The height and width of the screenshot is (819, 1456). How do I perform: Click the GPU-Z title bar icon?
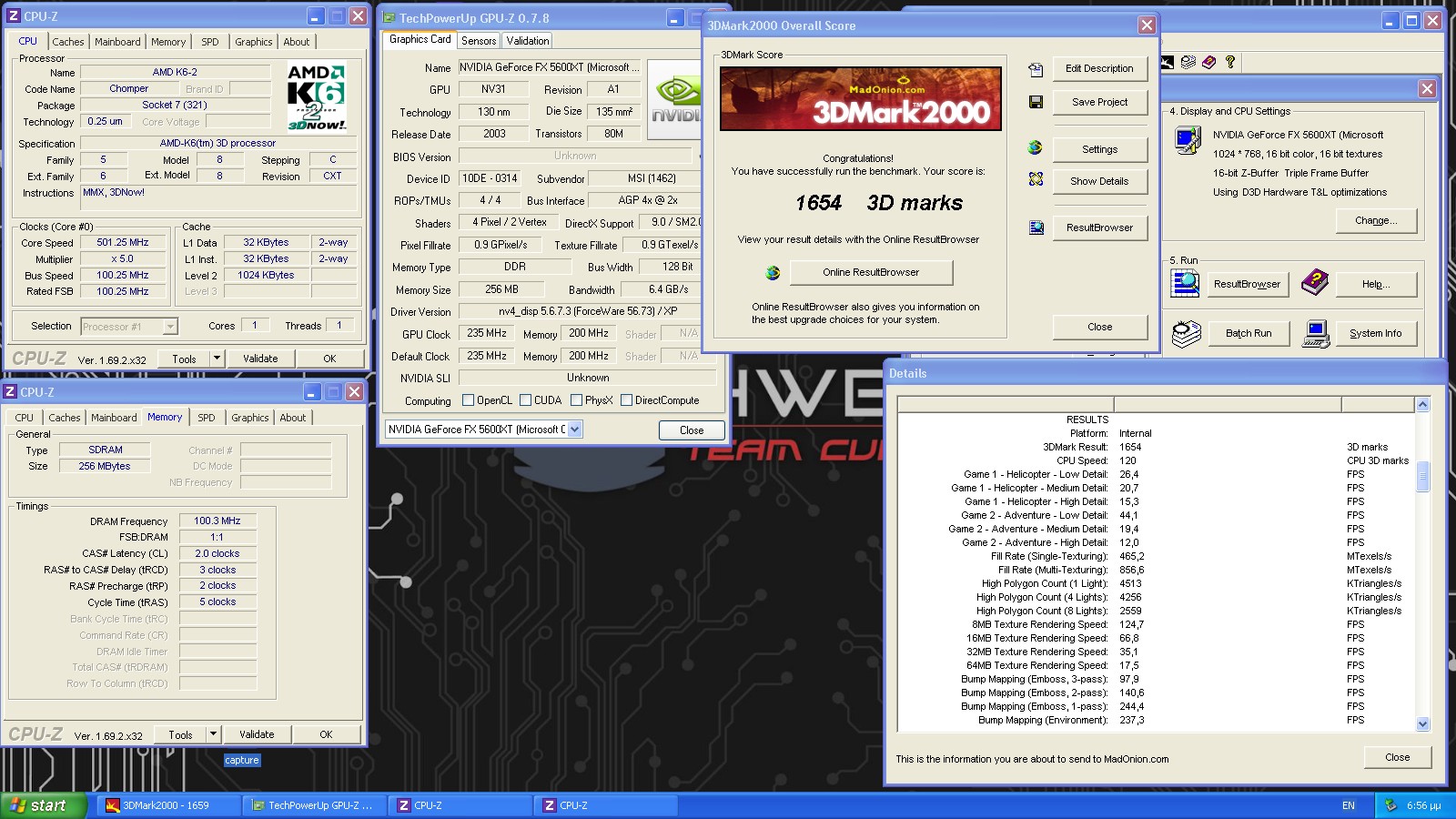(389, 17)
